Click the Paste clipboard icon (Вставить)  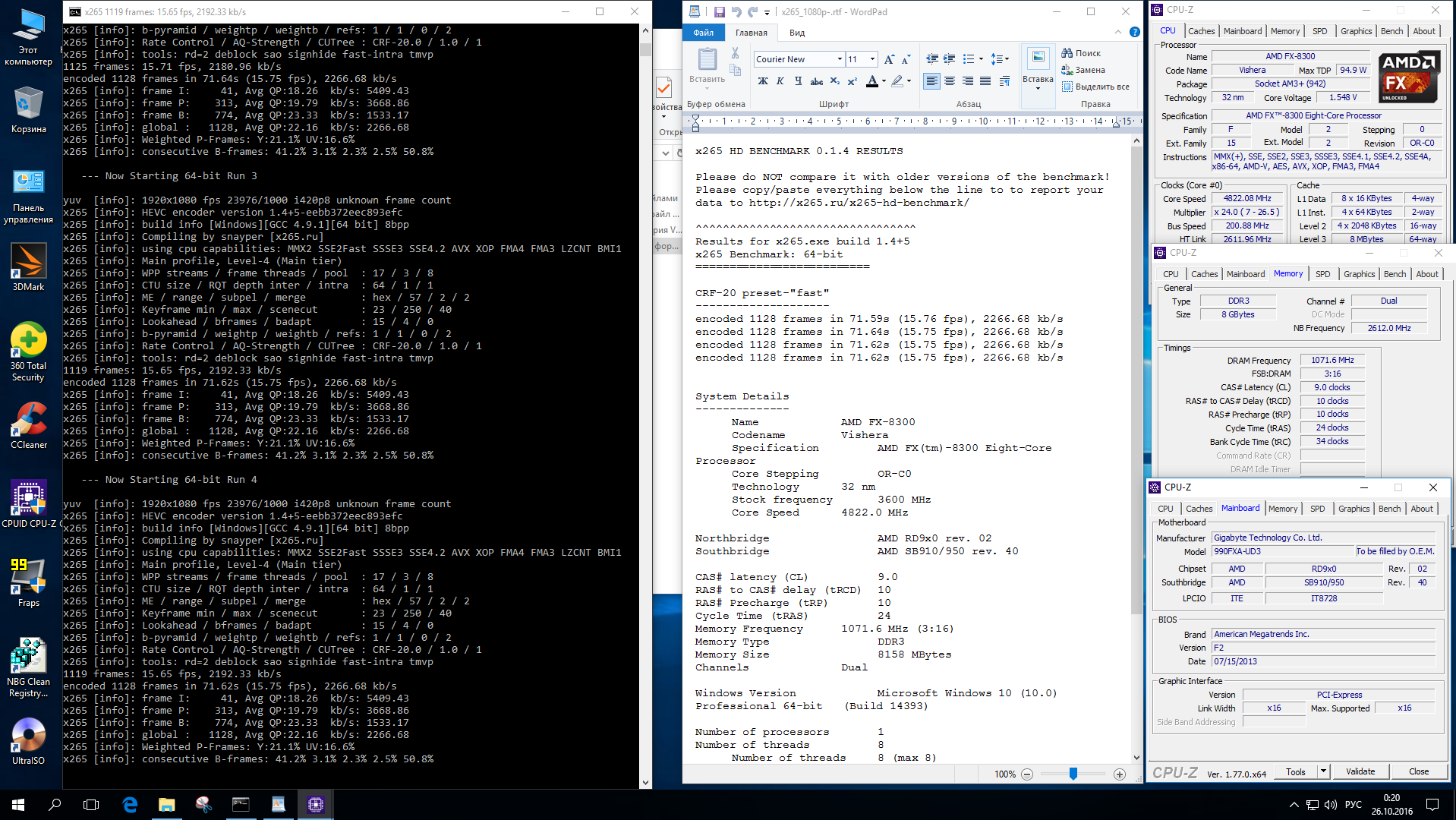click(707, 59)
